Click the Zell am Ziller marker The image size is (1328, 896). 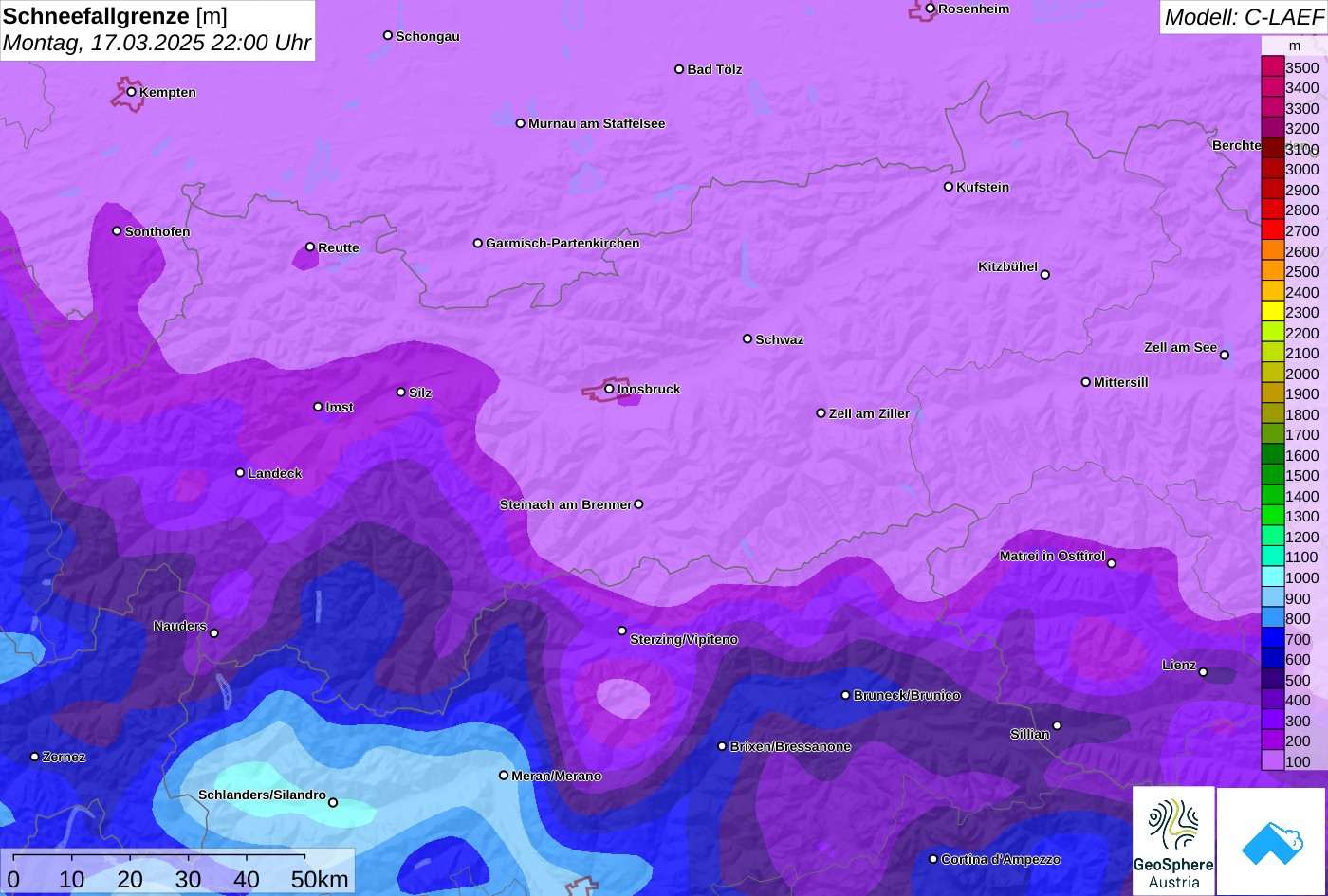821,413
